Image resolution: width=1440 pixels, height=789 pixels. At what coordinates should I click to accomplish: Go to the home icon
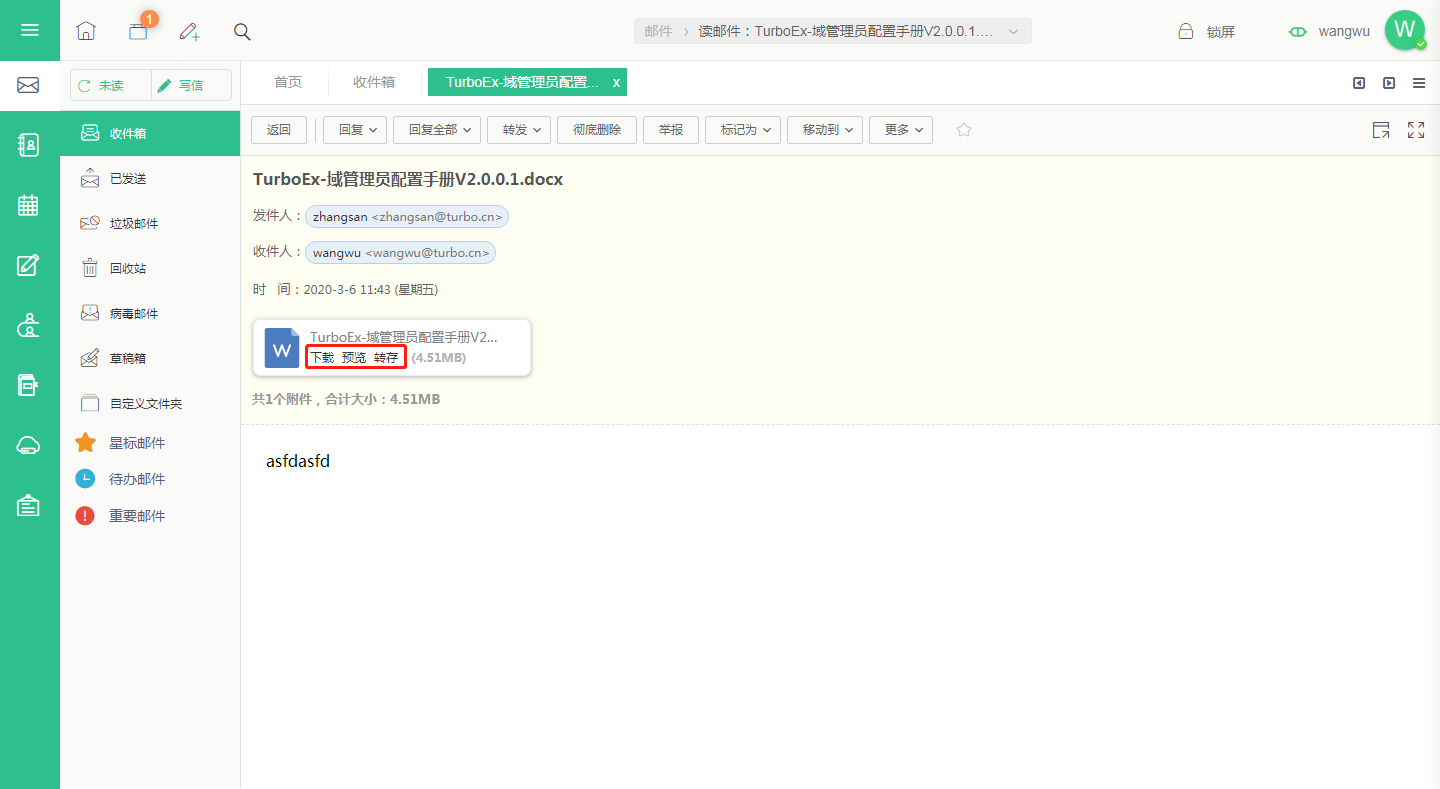pos(86,31)
